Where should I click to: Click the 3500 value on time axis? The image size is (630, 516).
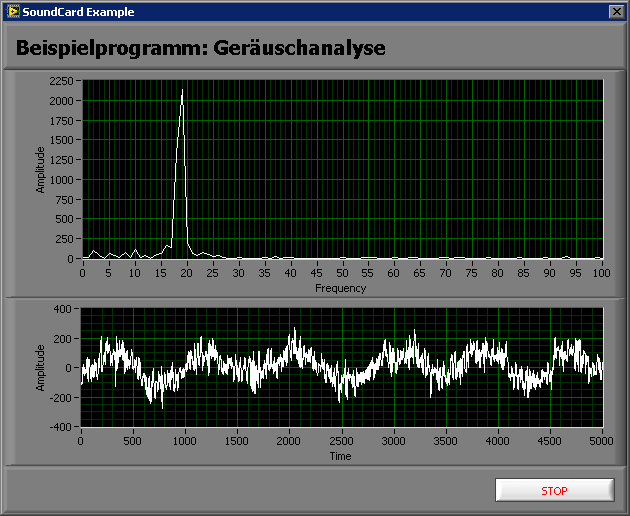point(446,441)
